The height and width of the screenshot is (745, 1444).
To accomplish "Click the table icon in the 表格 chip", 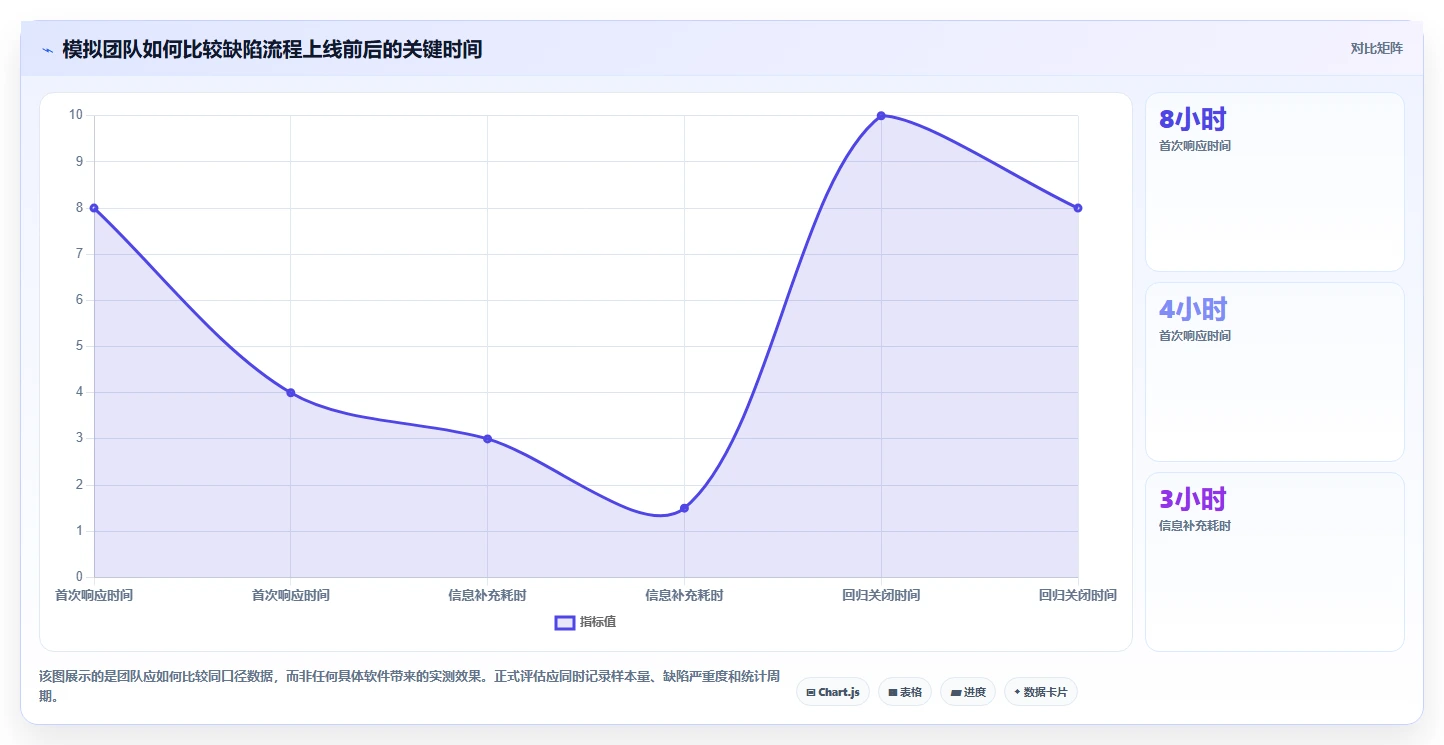I will pyautogui.click(x=892, y=692).
